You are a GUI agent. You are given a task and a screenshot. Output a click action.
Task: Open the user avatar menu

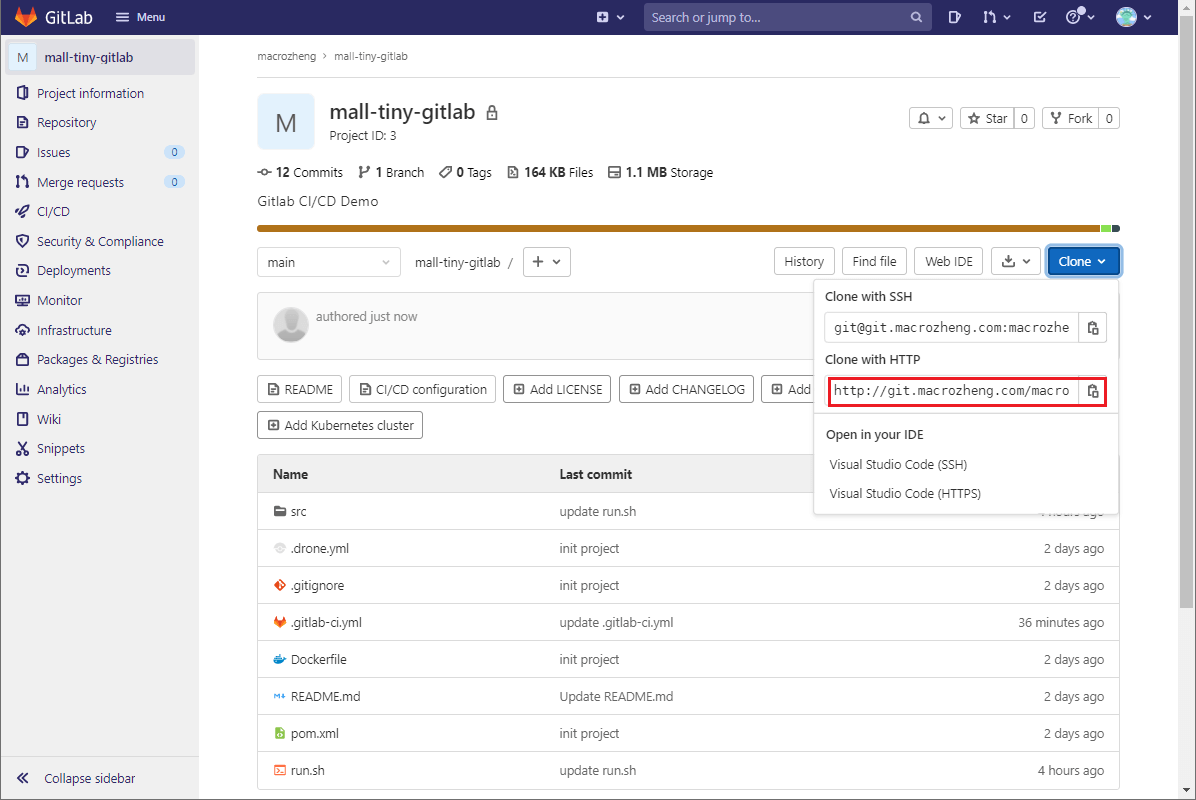pyautogui.click(x=1133, y=17)
